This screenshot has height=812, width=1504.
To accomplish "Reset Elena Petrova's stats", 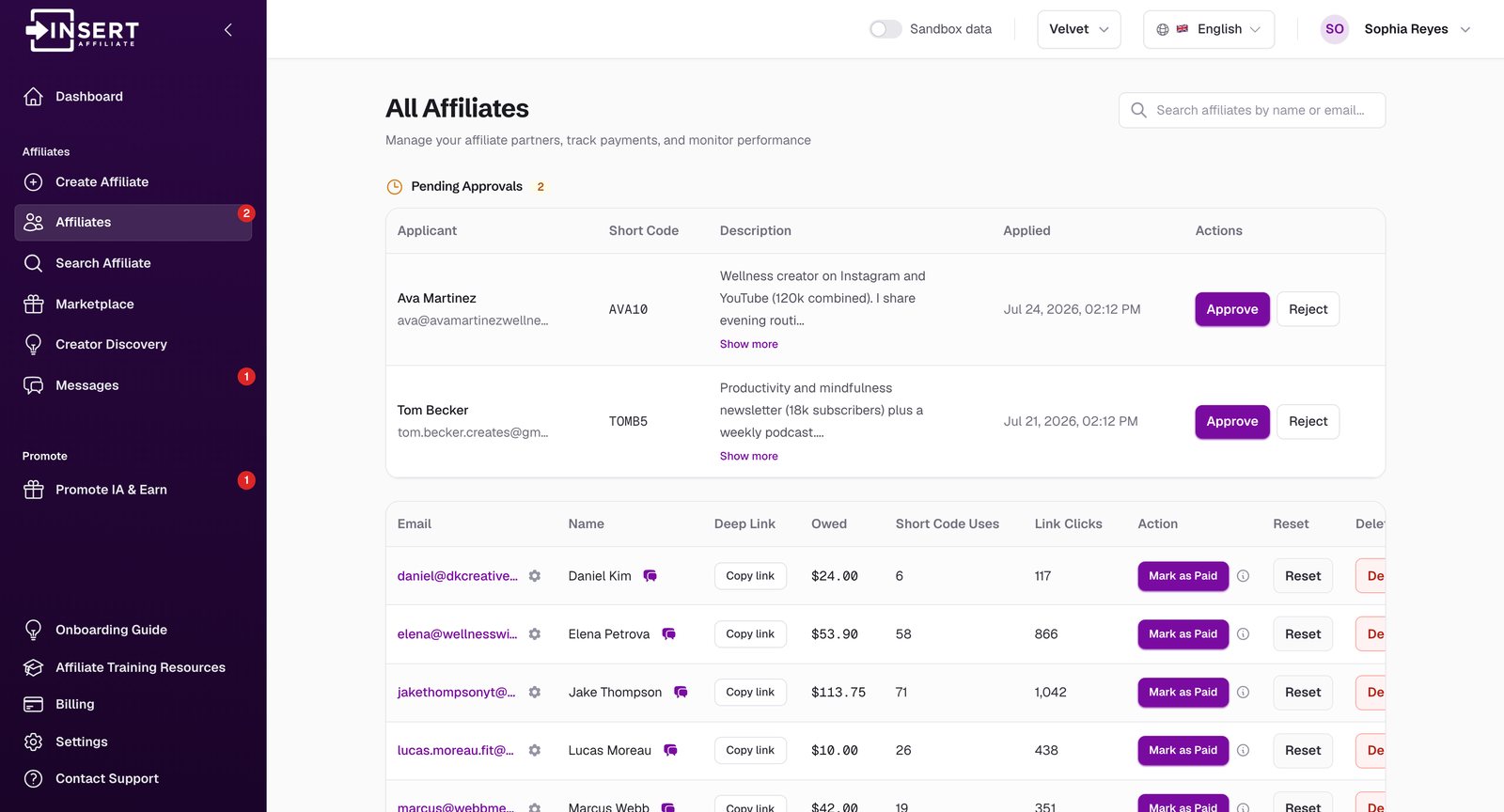I will coord(1303,634).
